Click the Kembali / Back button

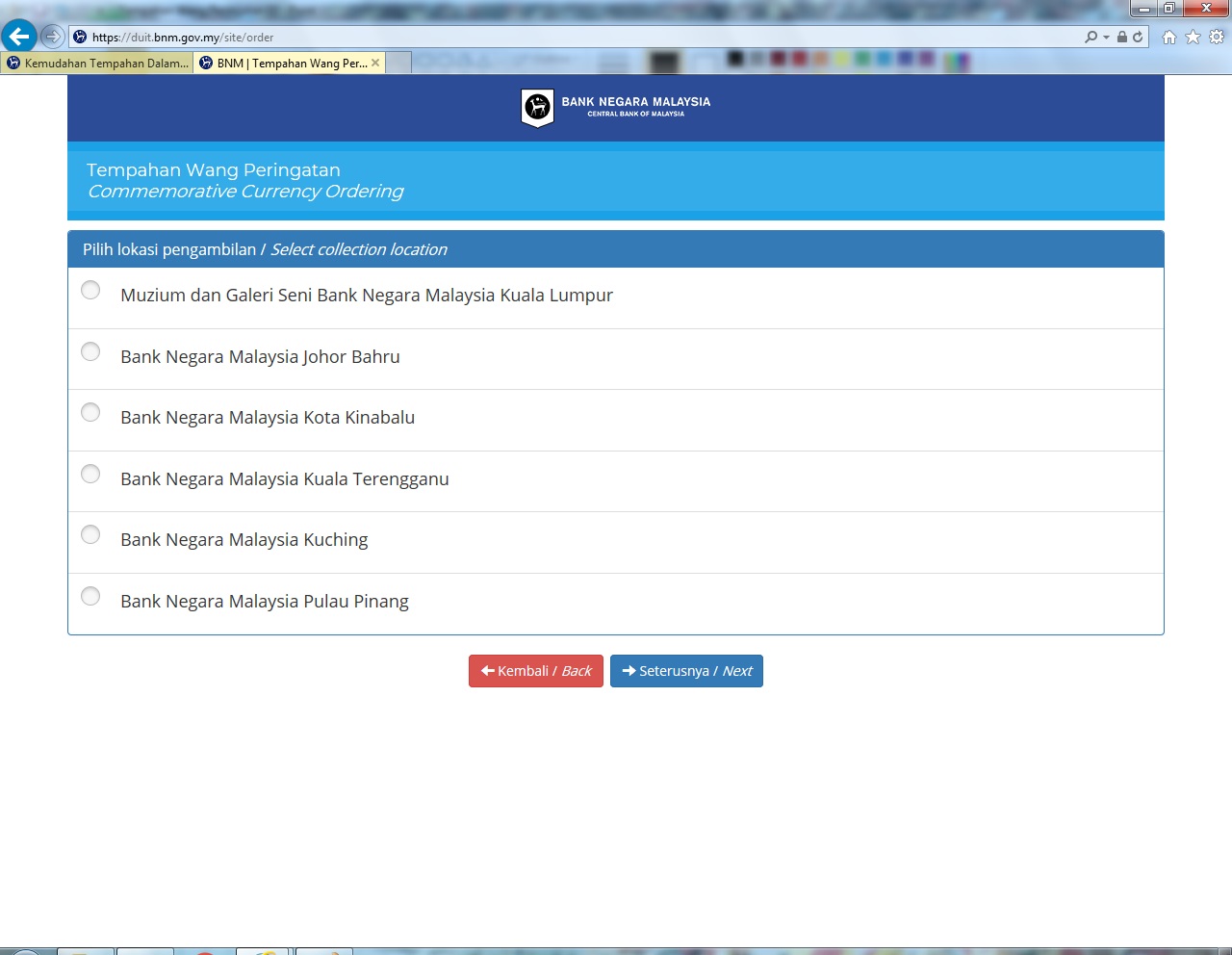(x=536, y=671)
